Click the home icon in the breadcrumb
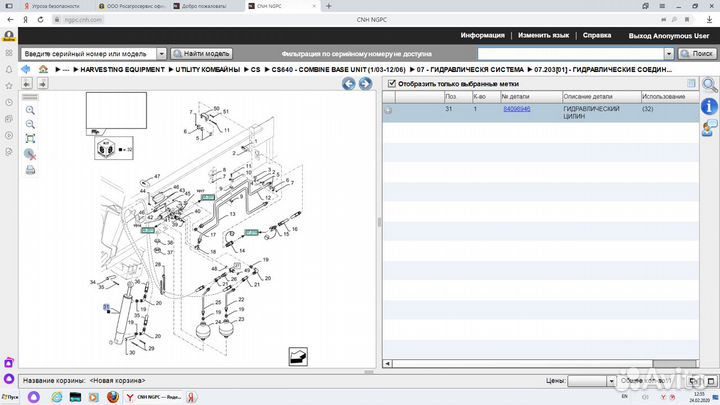 [x=42, y=69]
